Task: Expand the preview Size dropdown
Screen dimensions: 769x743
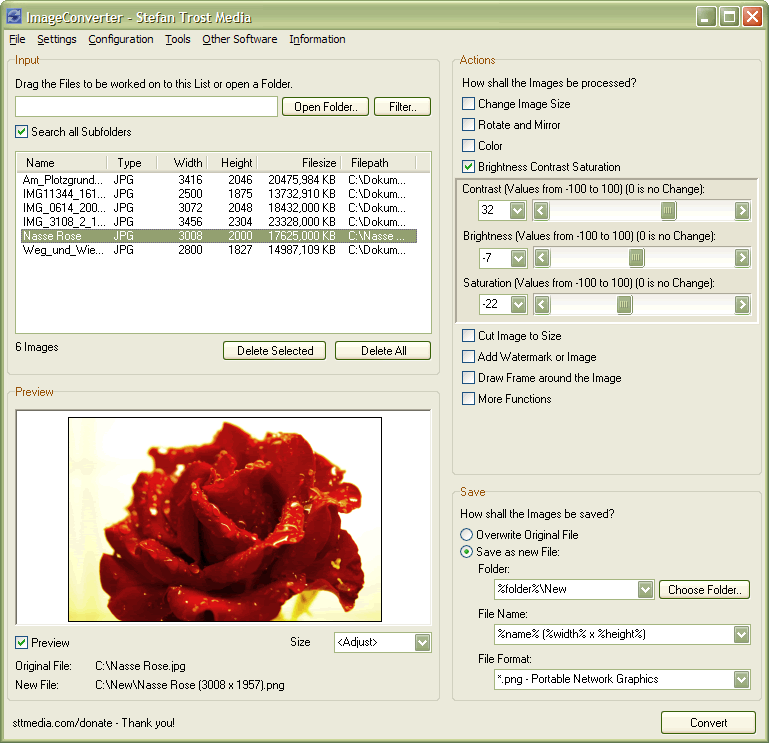Action: [422, 642]
